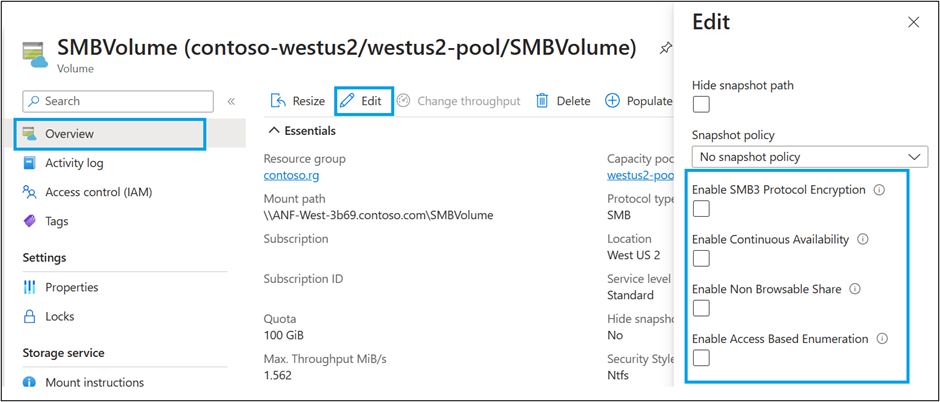Click the pin icon beside volume title

666,48
